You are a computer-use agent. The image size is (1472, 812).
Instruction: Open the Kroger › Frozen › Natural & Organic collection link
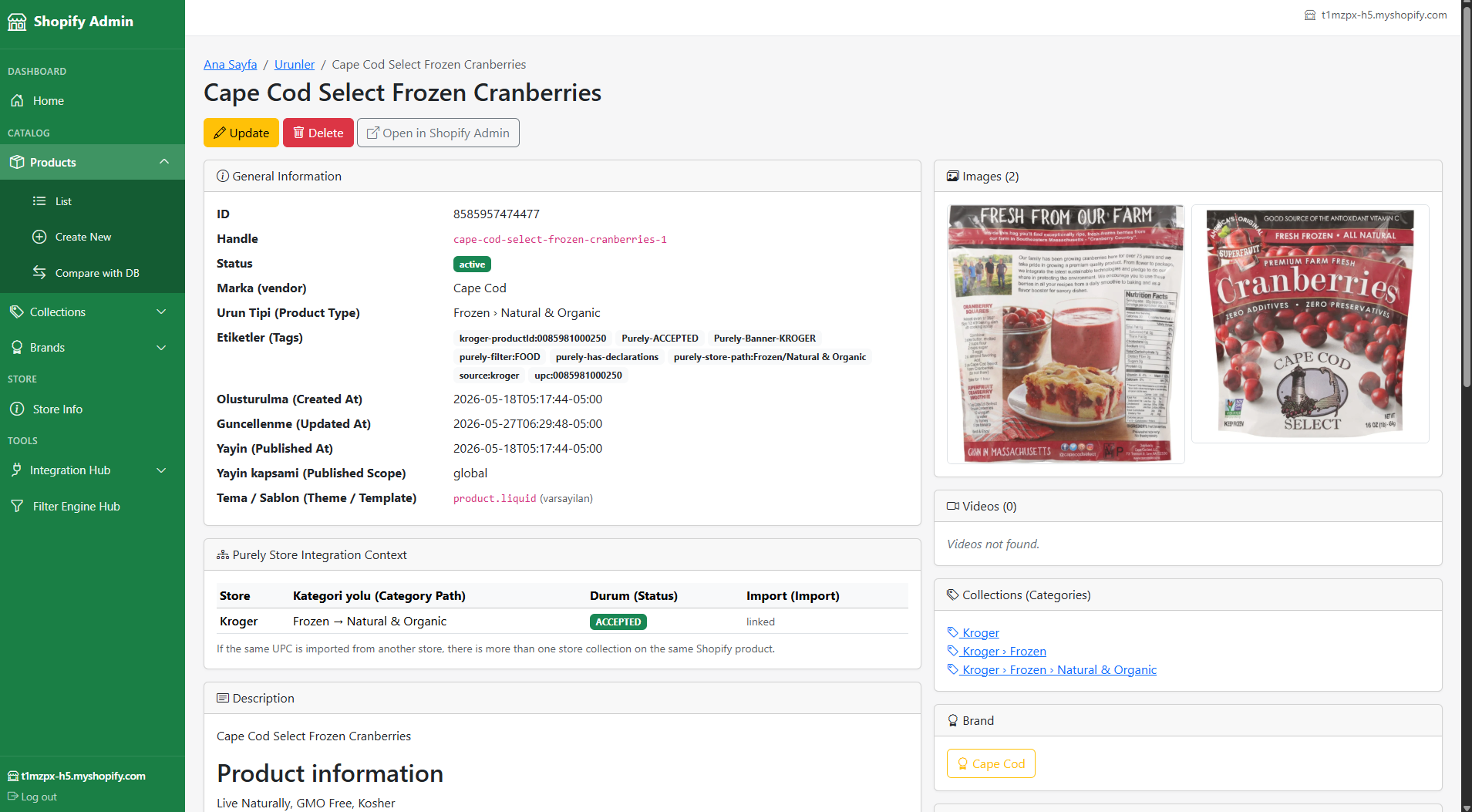(1059, 669)
